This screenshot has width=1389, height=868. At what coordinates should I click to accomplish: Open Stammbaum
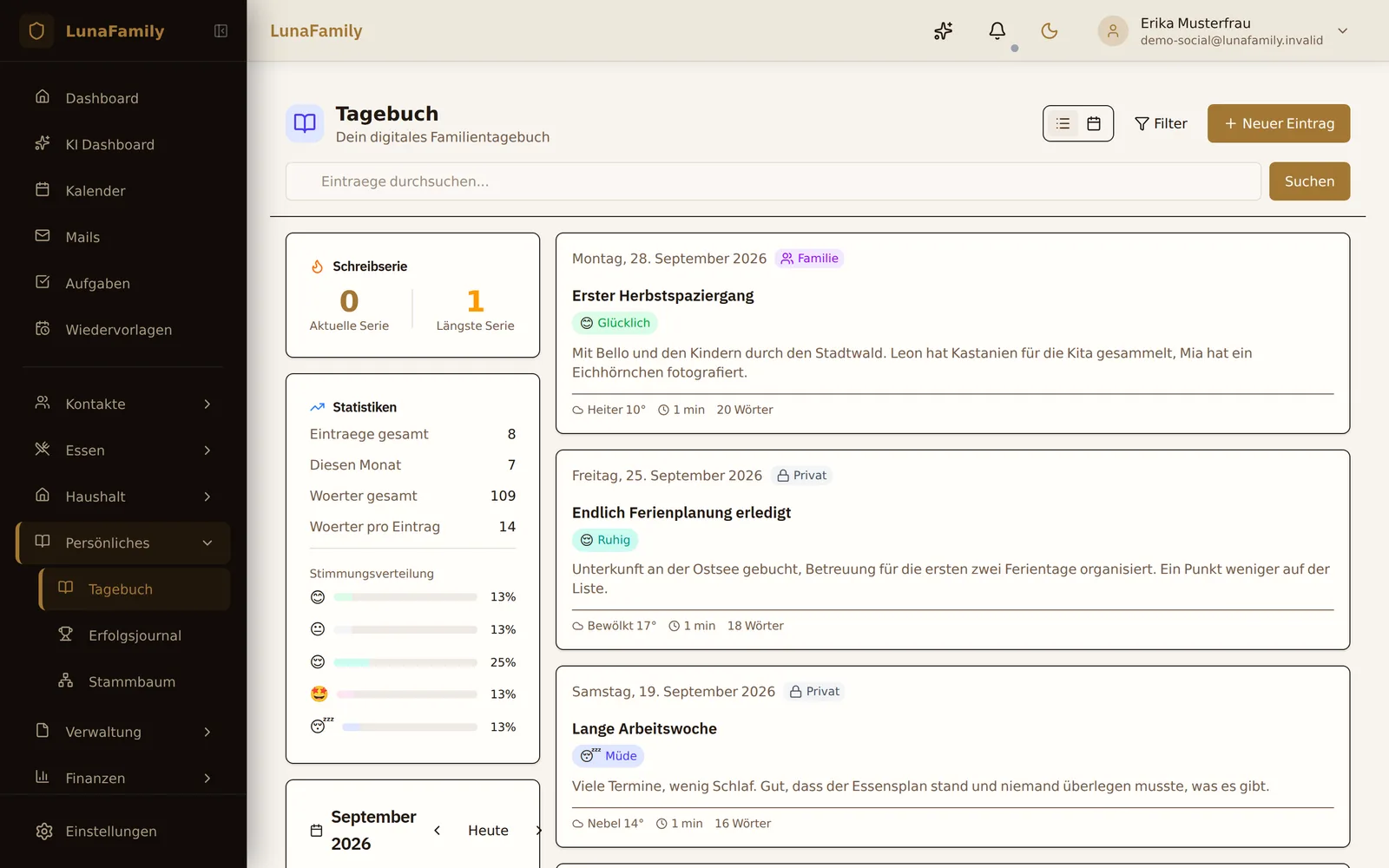[135, 682]
